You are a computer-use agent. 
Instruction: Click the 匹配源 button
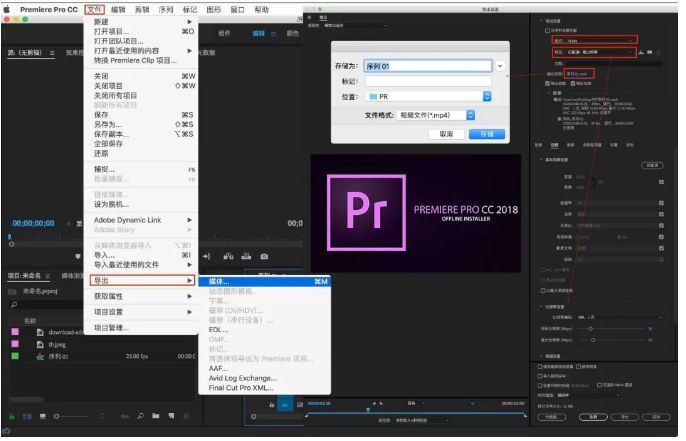click(x=652, y=166)
